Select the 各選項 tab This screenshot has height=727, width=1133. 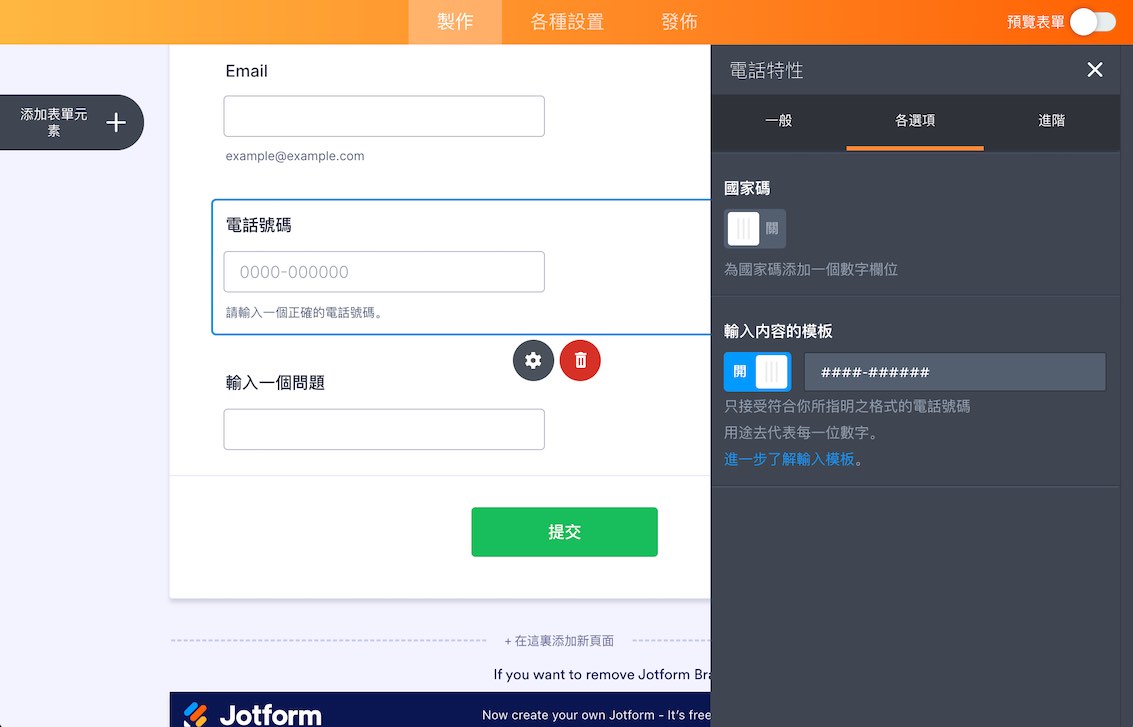click(x=915, y=121)
